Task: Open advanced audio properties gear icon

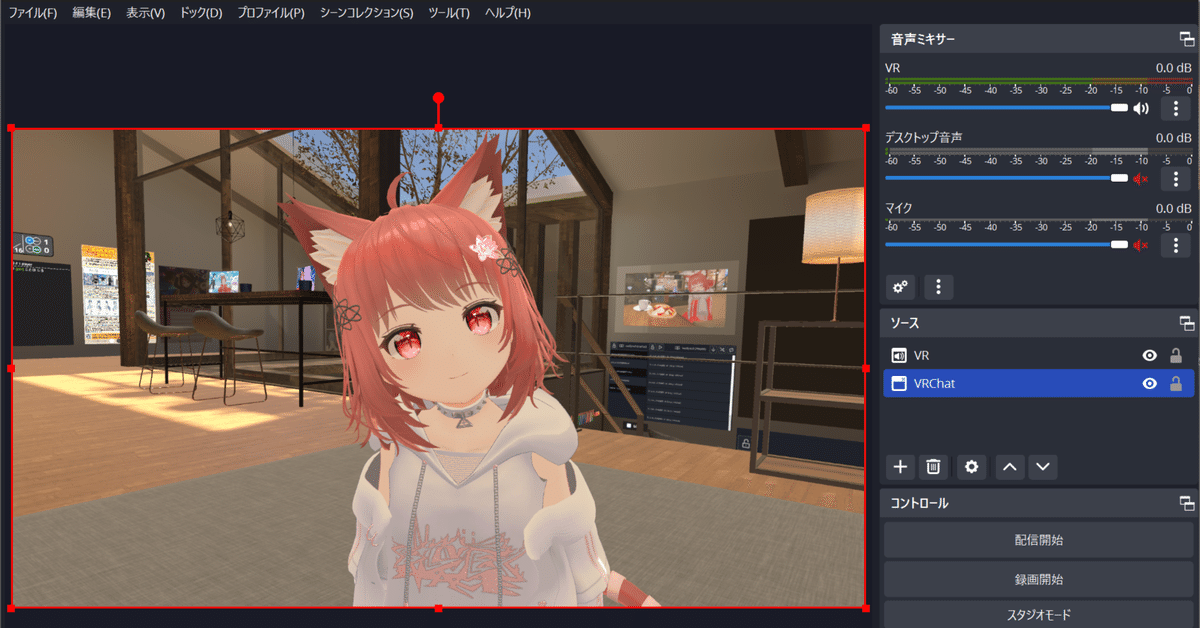Action: pos(899,287)
